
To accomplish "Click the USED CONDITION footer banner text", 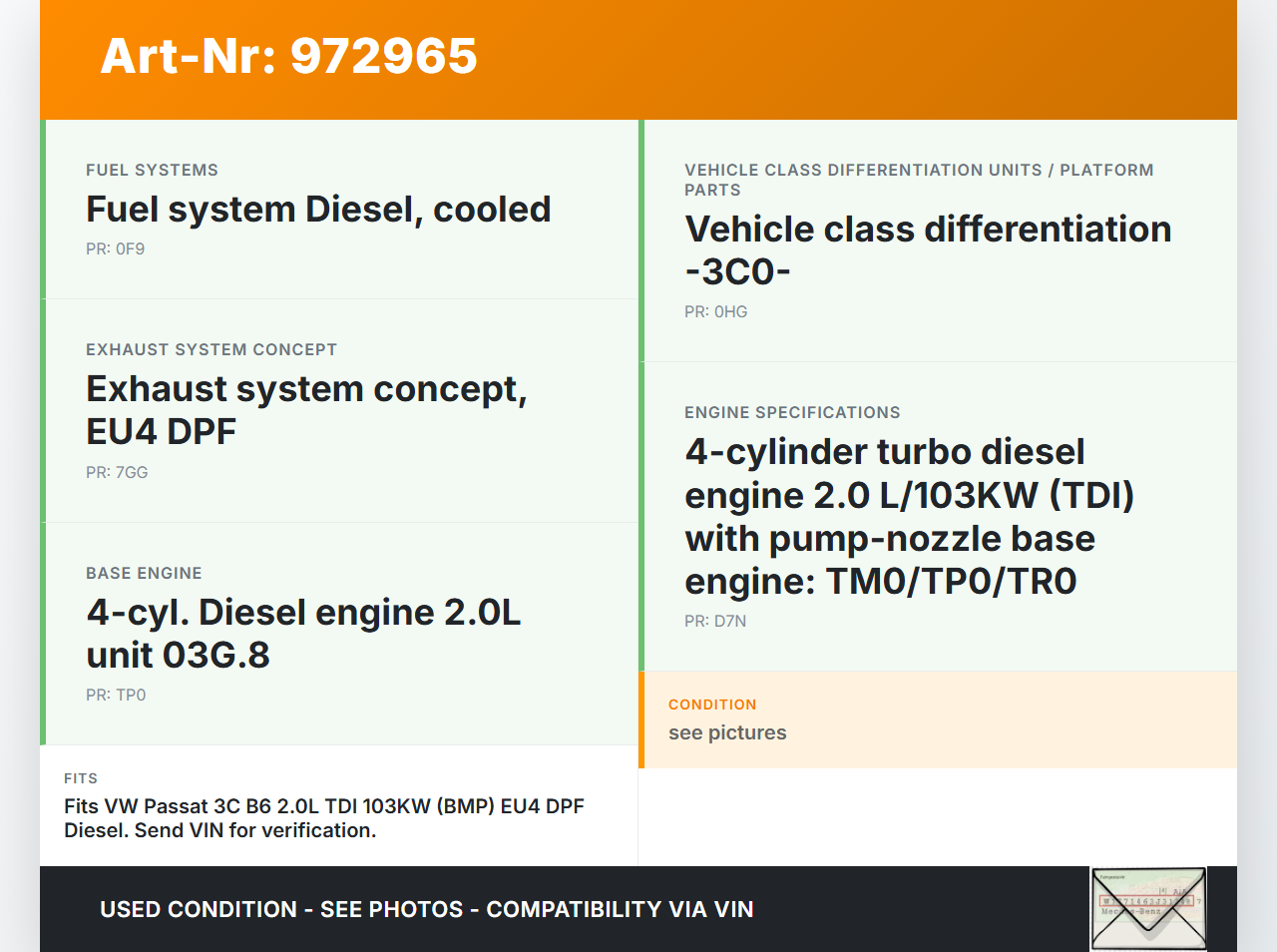I will [426, 910].
